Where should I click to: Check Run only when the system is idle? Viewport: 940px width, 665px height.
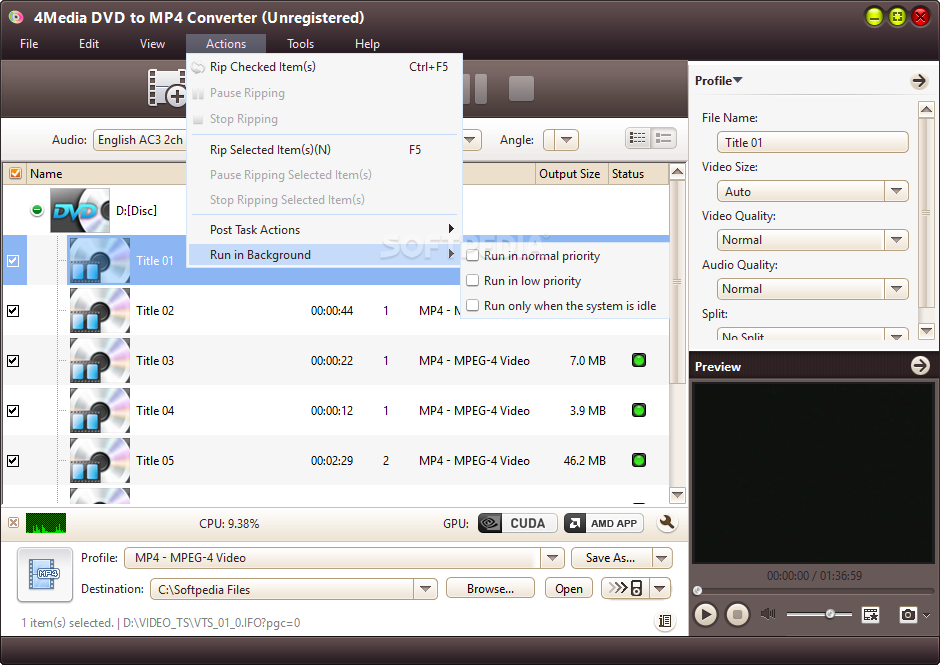[x=472, y=305]
